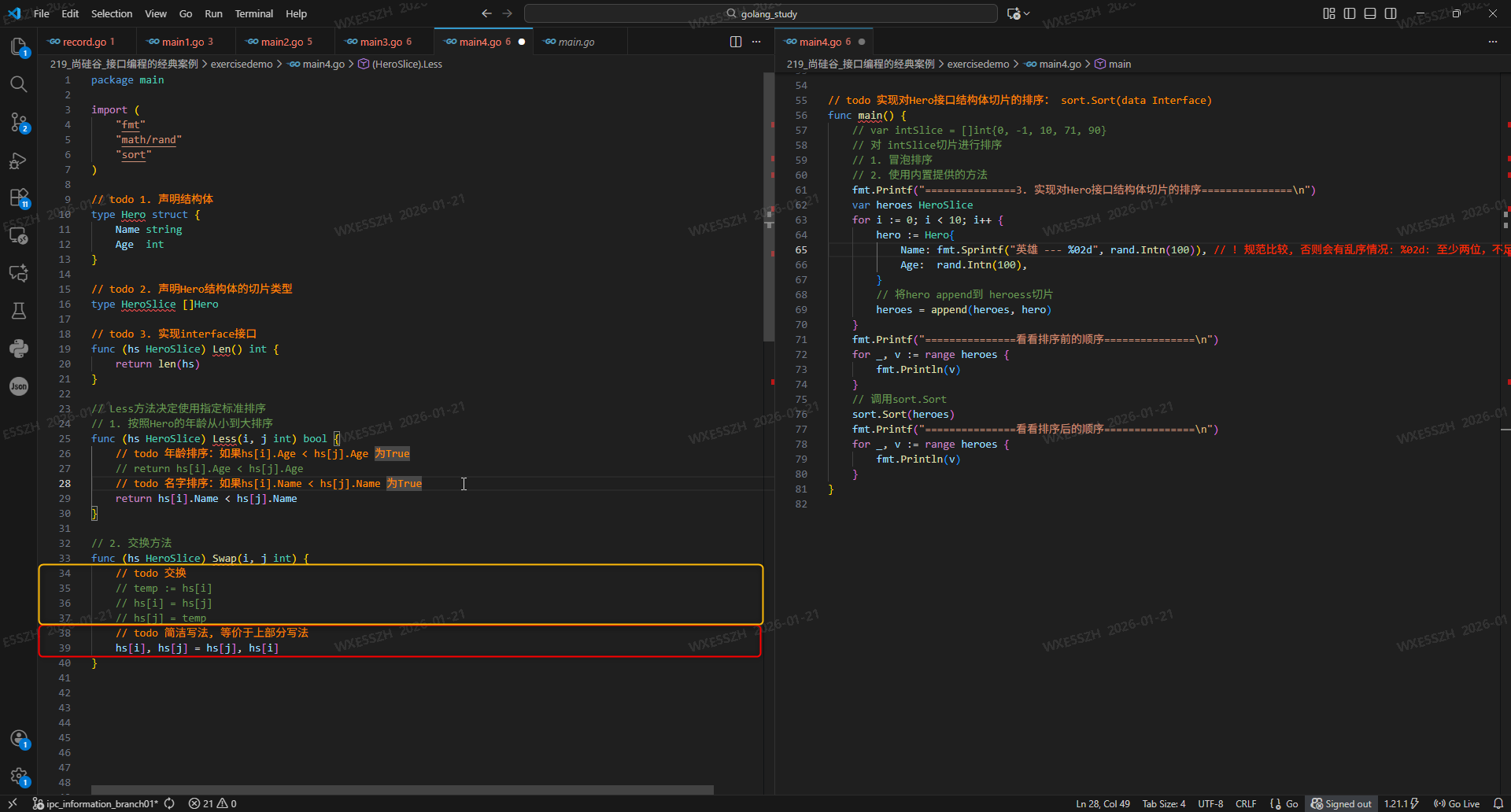Open the notifications bell
This screenshot has width=1511, height=812.
coord(1498,803)
